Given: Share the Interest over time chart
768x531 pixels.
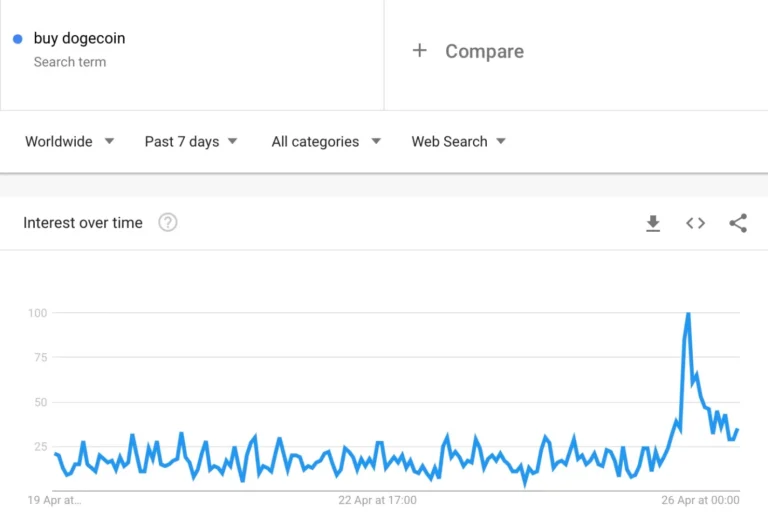Looking at the screenshot, I should point(738,223).
